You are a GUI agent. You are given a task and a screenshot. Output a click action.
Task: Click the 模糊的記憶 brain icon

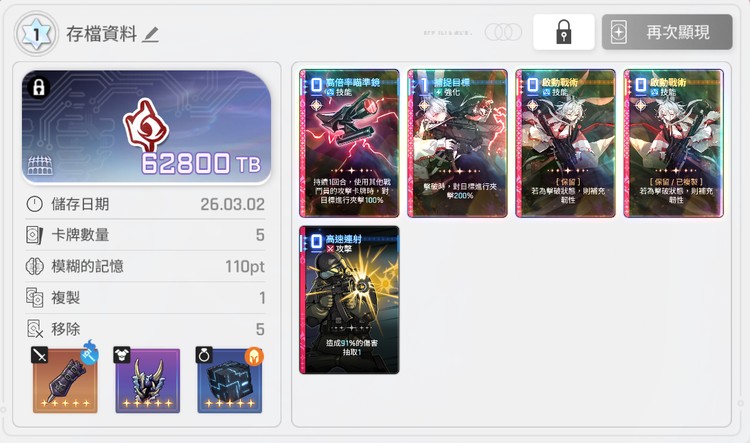[34, 266]
